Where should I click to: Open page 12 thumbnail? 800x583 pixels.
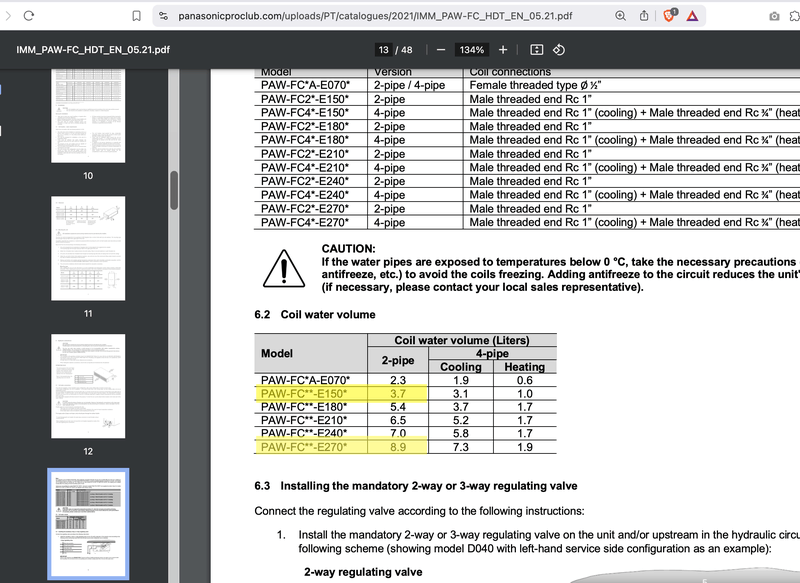[x=88, y=386]
